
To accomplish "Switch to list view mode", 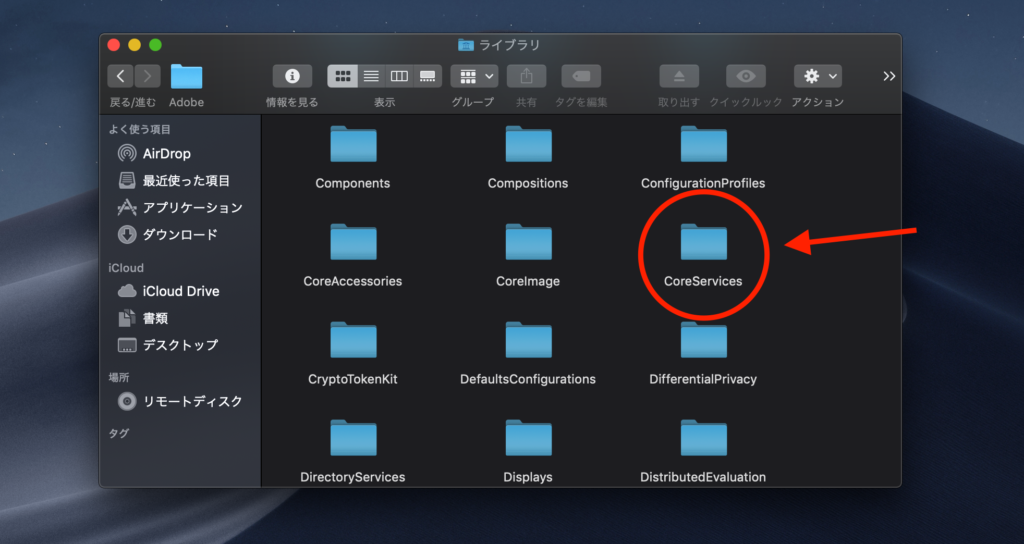I will coord(371,76).
